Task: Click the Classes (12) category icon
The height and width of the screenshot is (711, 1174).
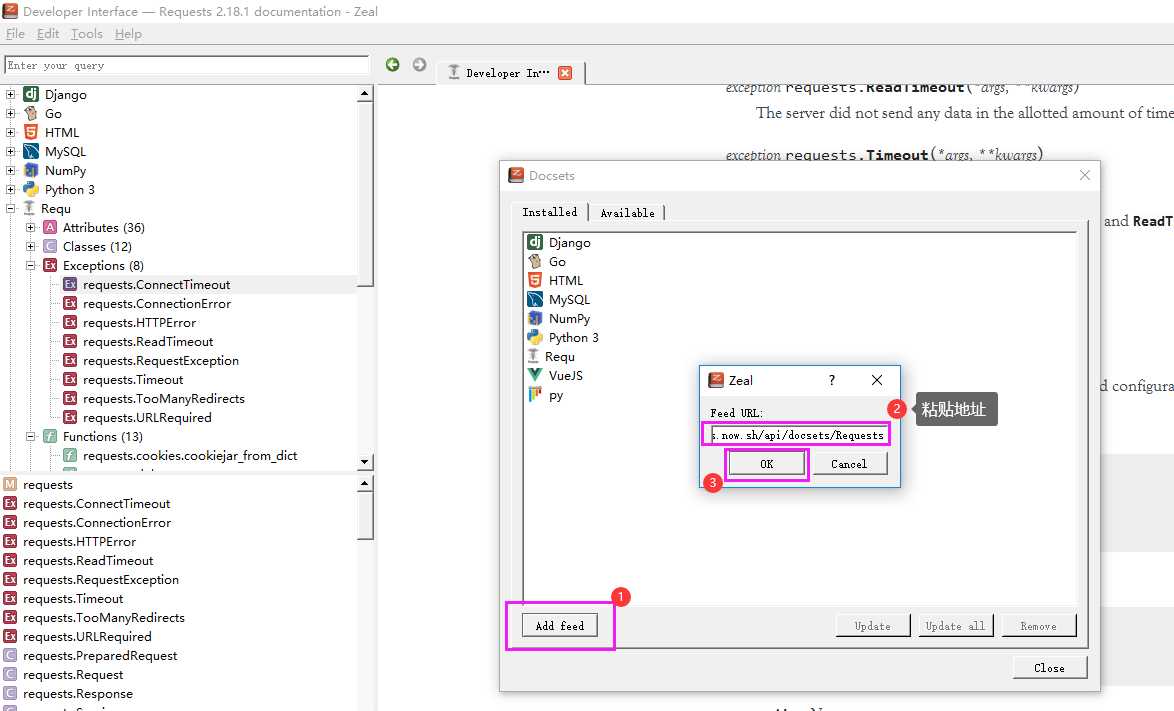Action: (x=50, y=246)
